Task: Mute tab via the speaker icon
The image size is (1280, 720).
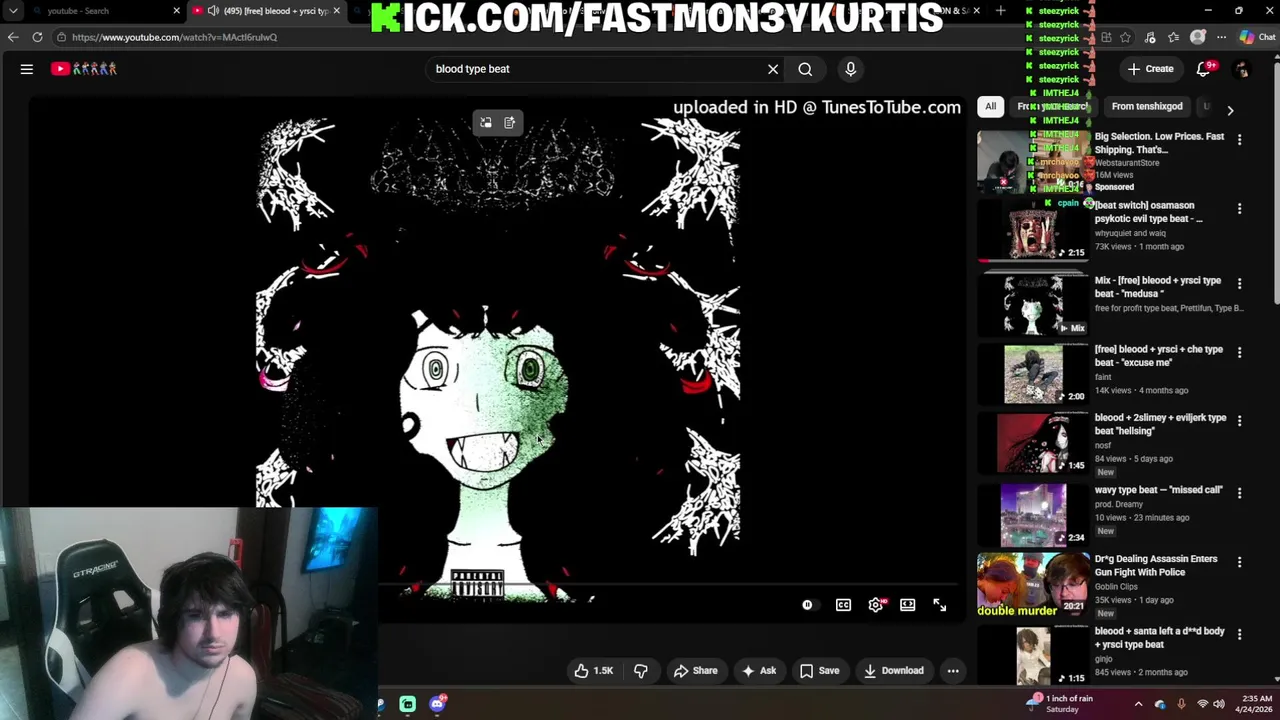Action: point(213,11)
